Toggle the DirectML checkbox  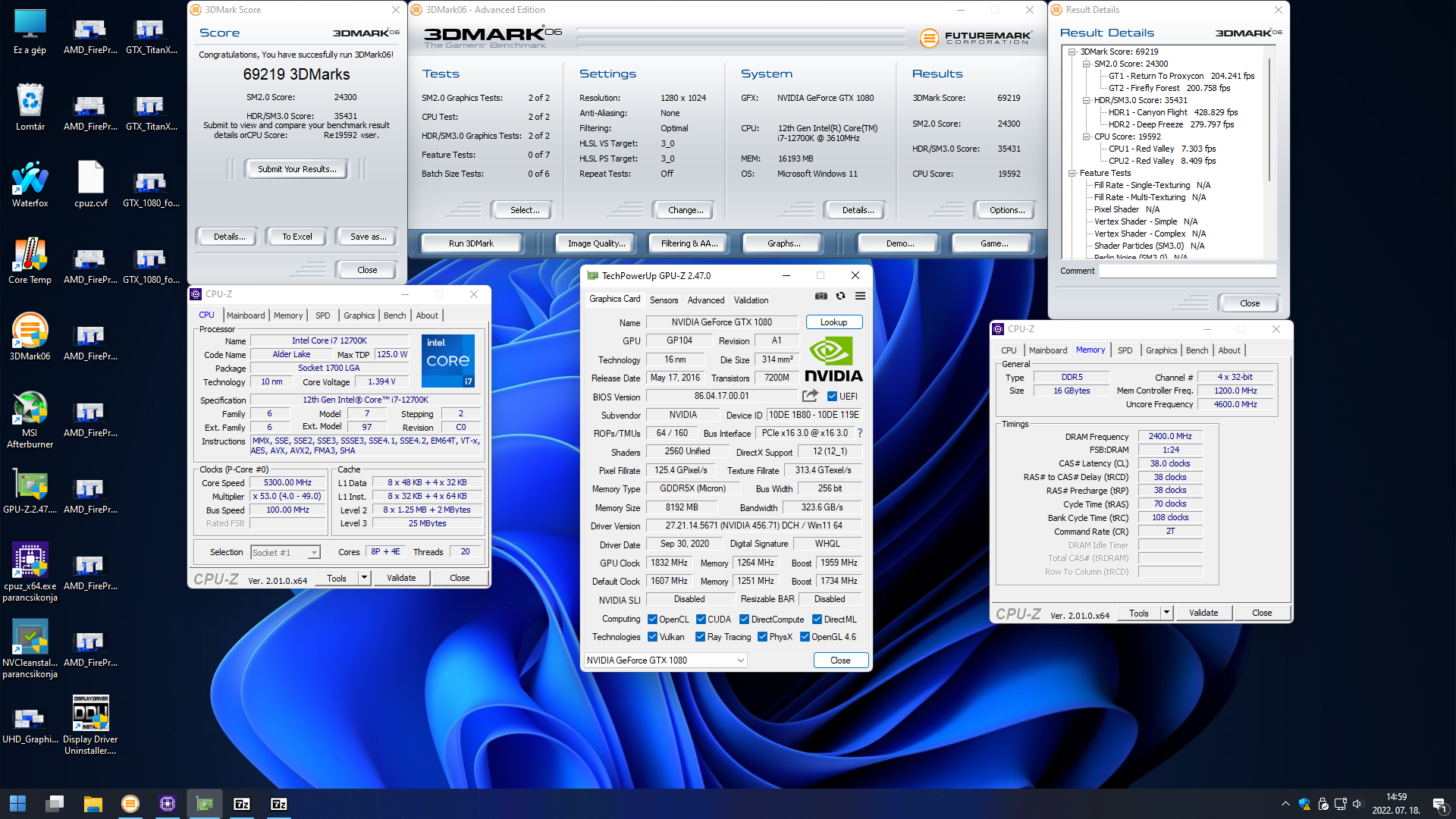coord(817,619)
